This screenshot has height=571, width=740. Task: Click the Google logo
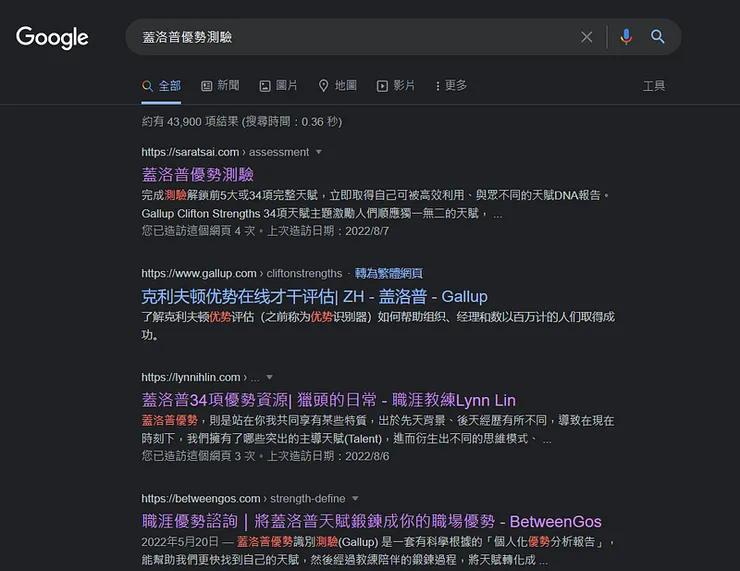tap(52, 37)
